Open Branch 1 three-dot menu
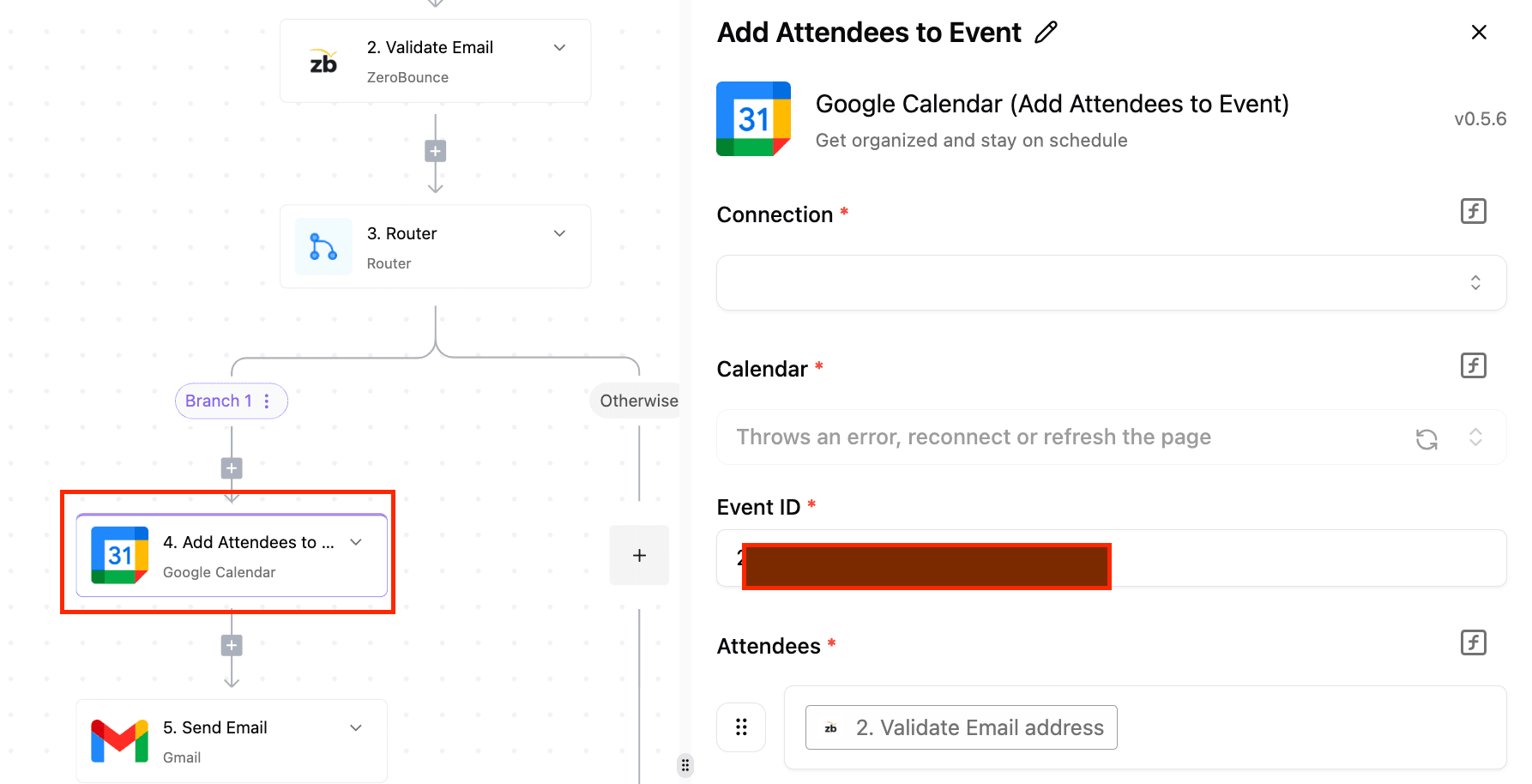1532x784 pixels. (267, 401)
